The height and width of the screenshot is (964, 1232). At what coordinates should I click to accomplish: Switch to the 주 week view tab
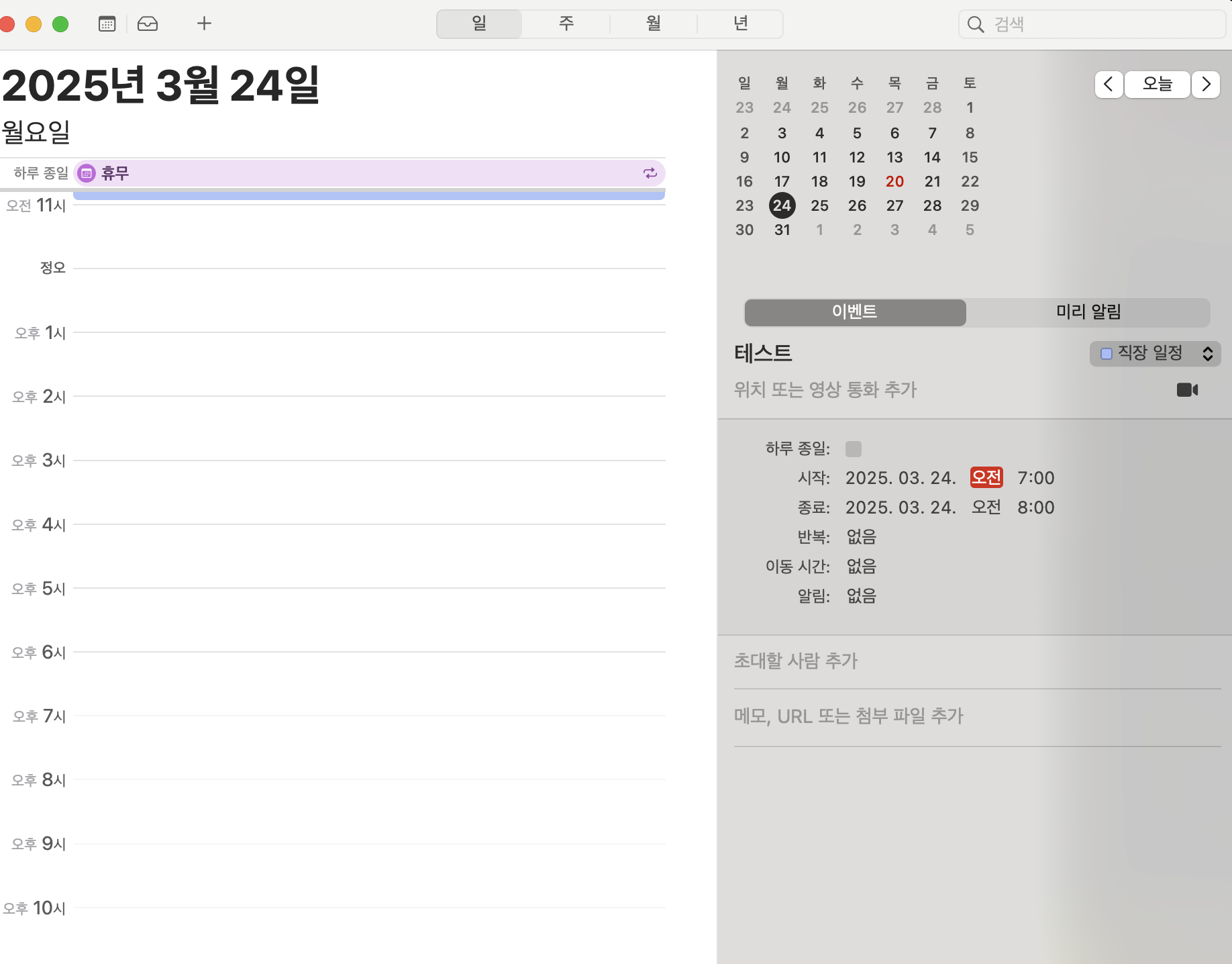coord(566,24)
